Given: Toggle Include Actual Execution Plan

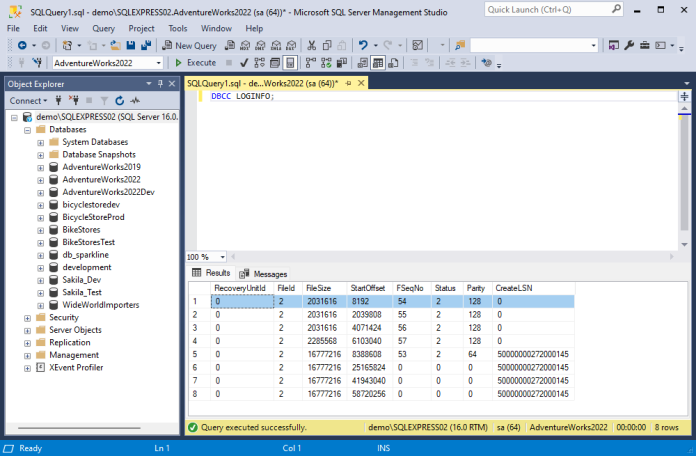Looking at the screenshot, I should click(x=311, y=63).
